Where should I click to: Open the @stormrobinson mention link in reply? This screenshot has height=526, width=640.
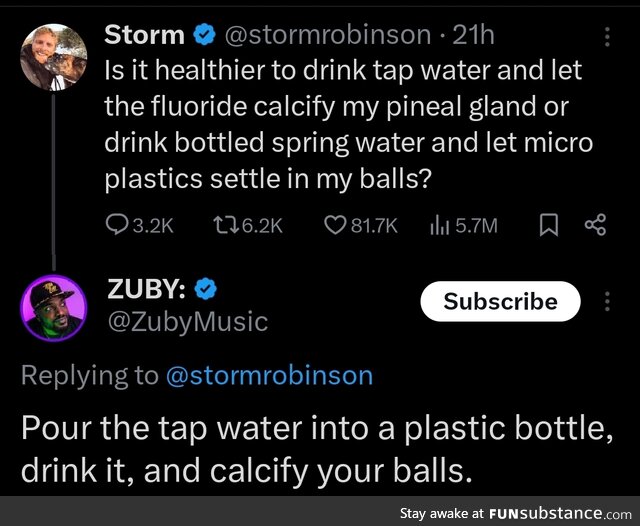pos(269,375)
